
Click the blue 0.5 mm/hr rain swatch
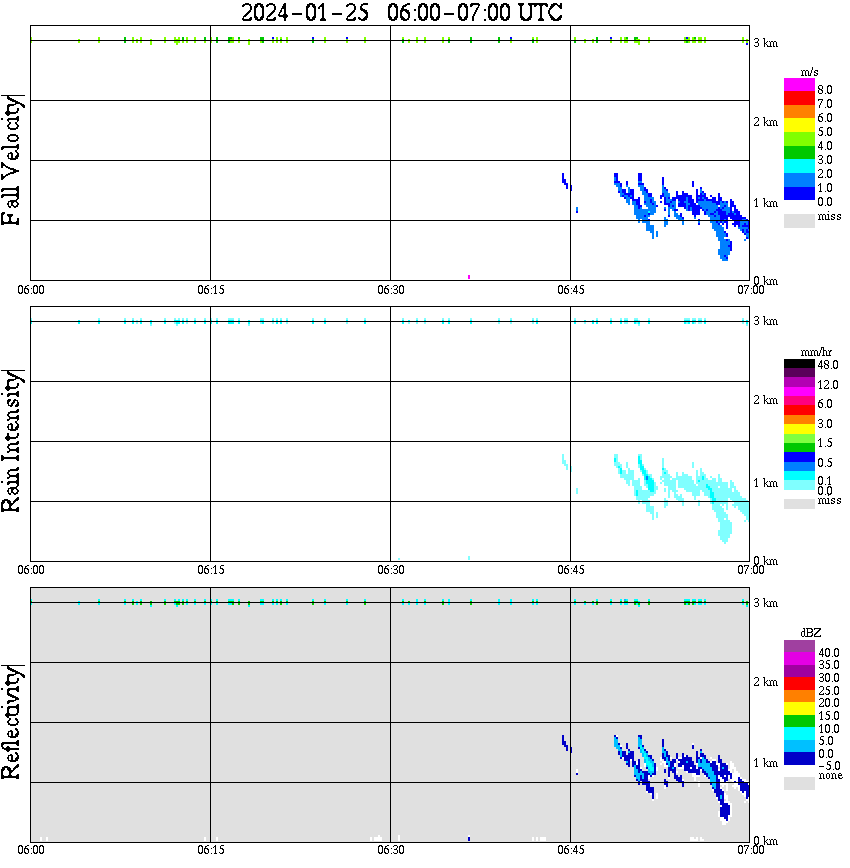click(799, 457)
